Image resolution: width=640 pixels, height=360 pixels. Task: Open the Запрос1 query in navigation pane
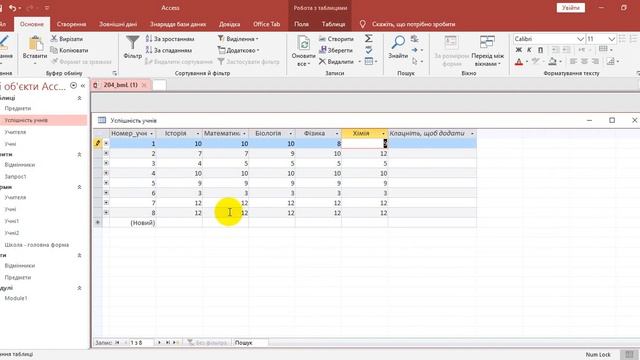pyautogui.click(x=15, y=177)
